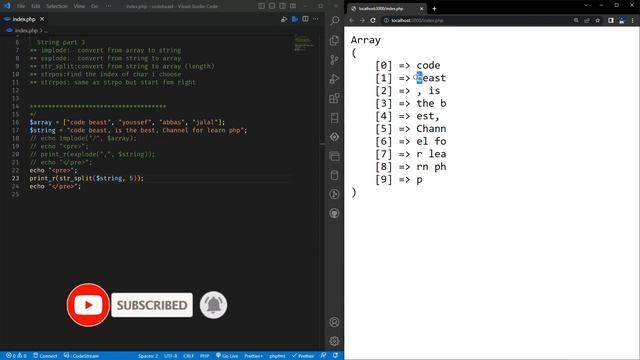Open the Extensions view icon
This screenshot has height=360, width=640.
coord(334,98)
